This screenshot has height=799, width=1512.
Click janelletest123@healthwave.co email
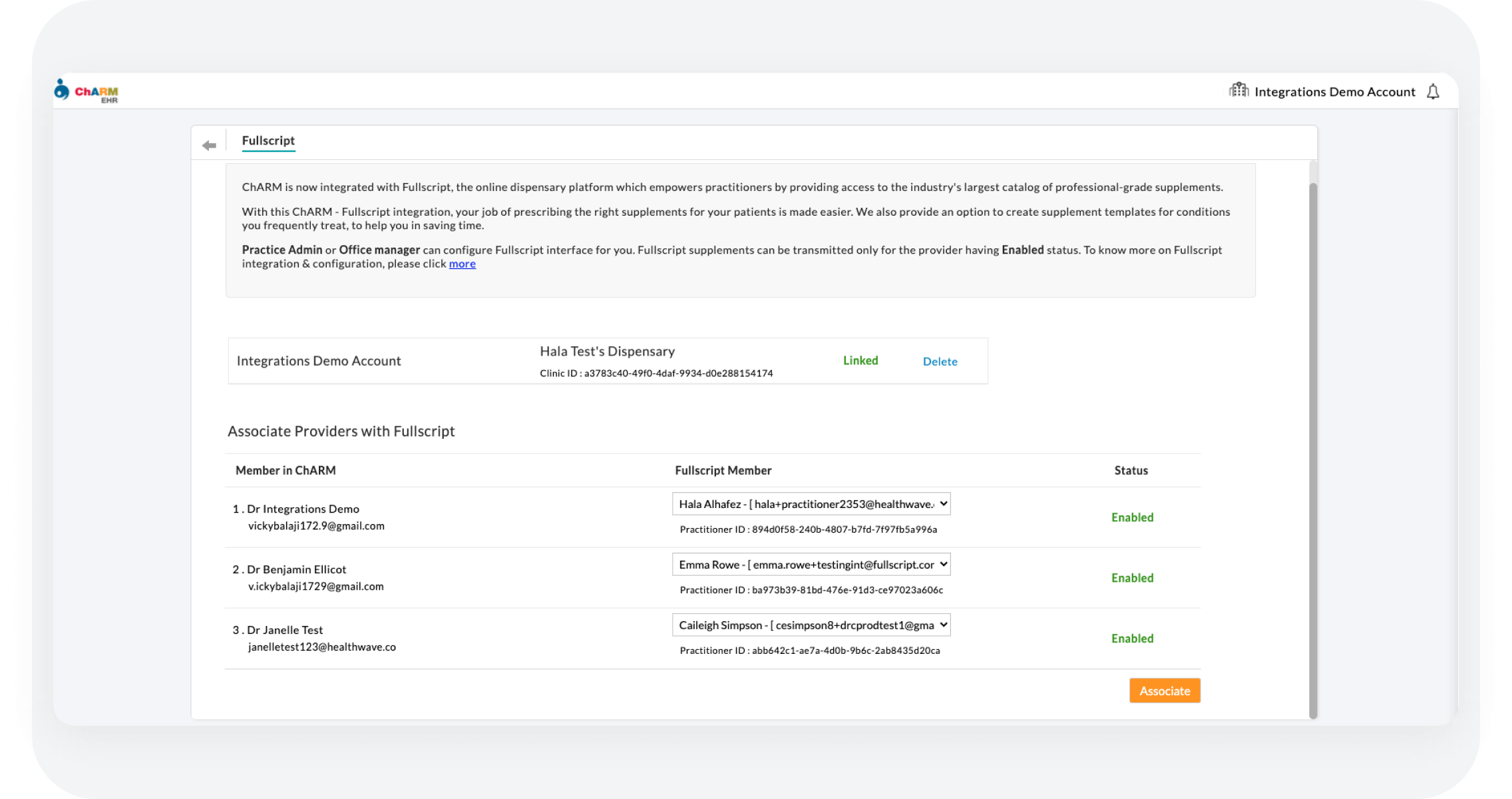point(322,647)
